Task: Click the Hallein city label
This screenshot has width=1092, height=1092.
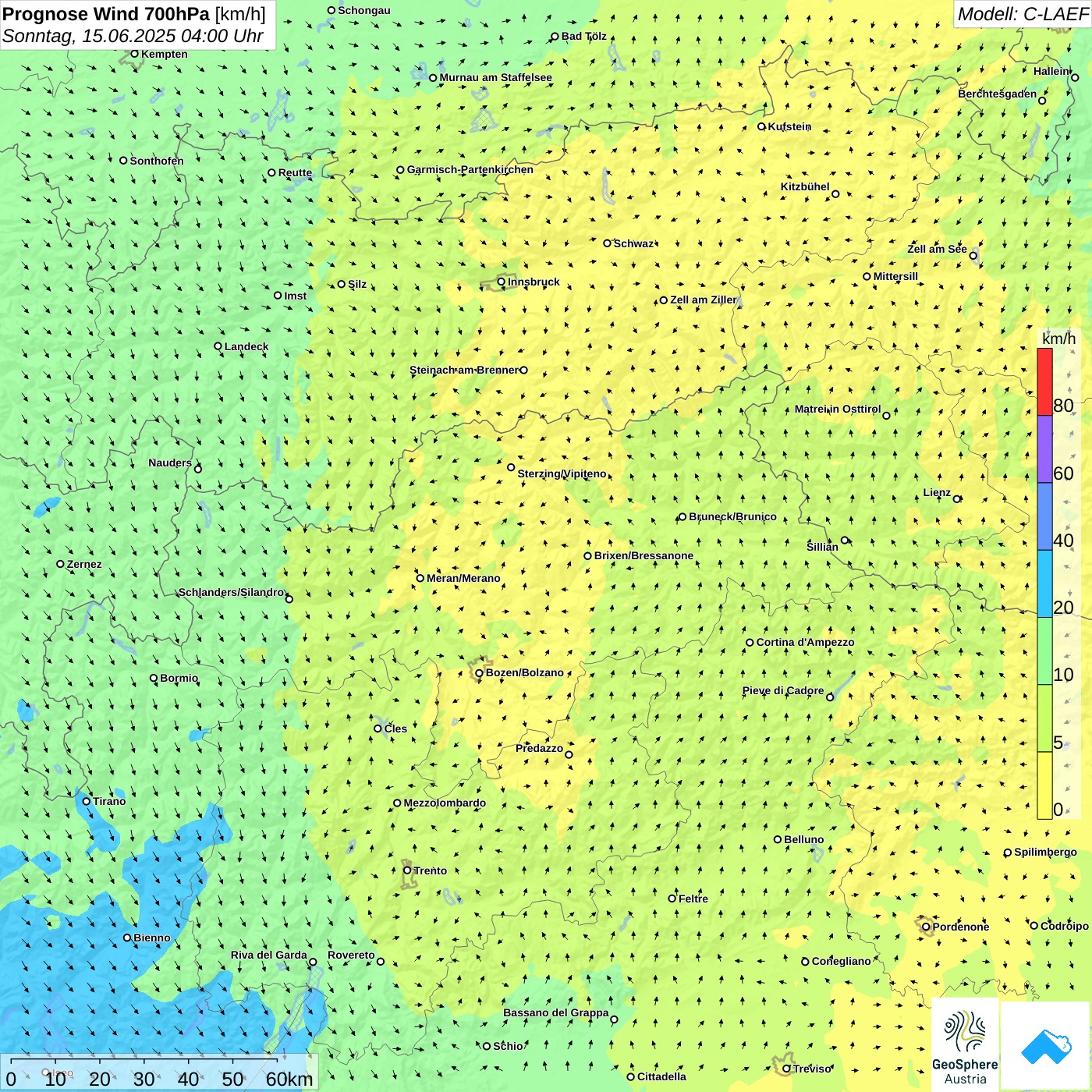Action: coord(1051,71)
